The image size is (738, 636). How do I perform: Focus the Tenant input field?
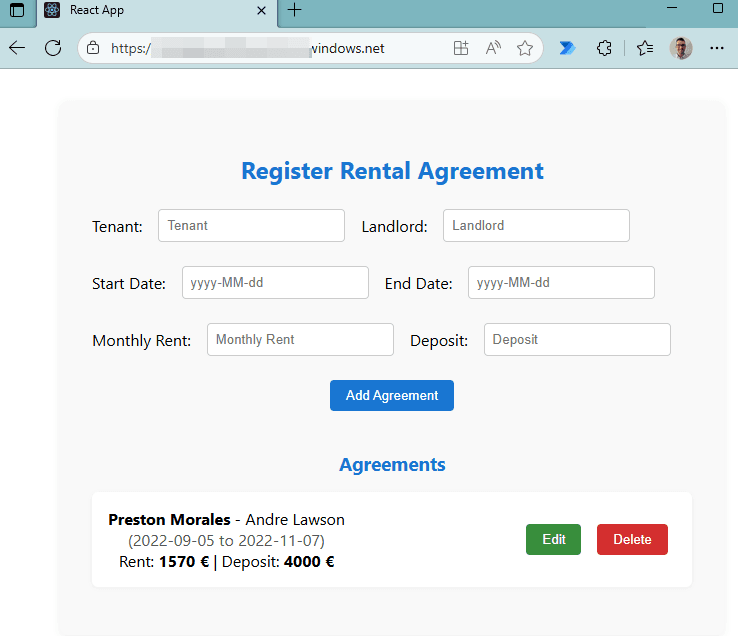click(251, 226)
